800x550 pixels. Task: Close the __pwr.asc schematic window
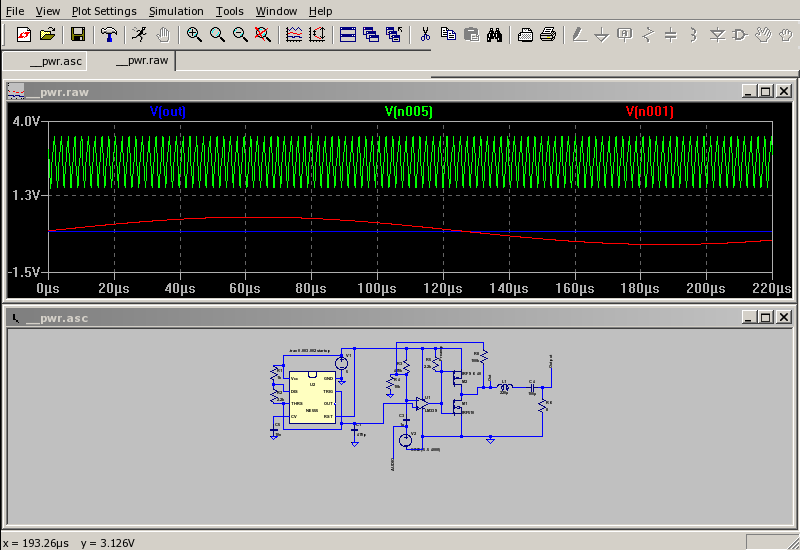point(784,317)
